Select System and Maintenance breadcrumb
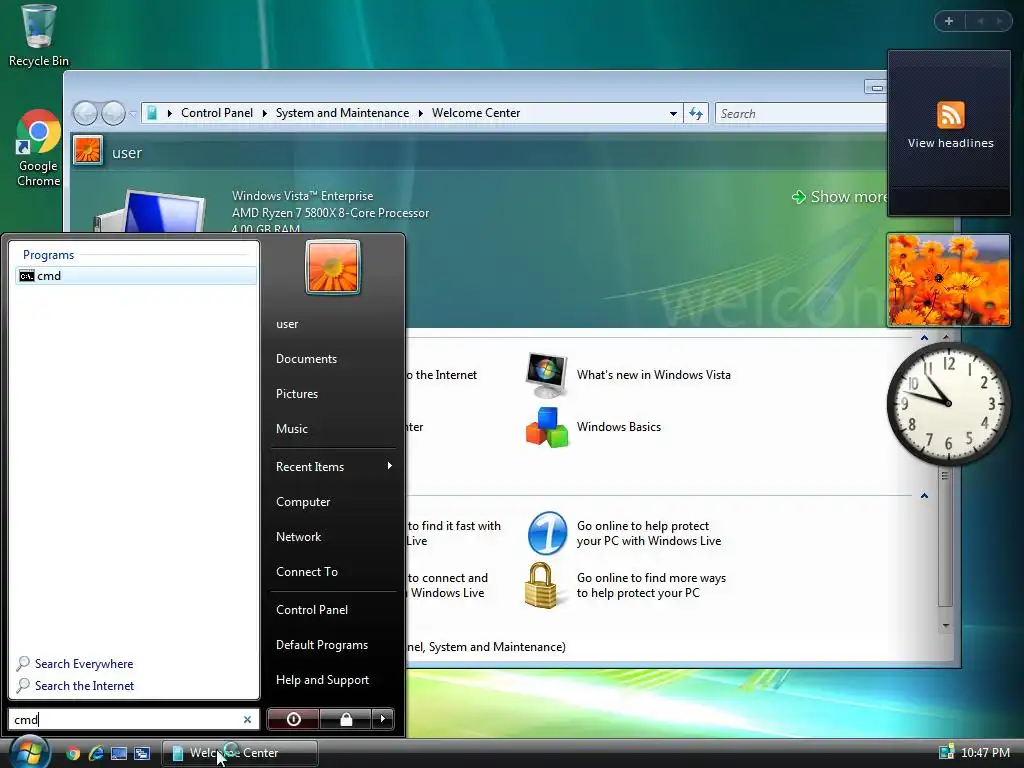The image size is (1024, 768). [x=342, y=113]
